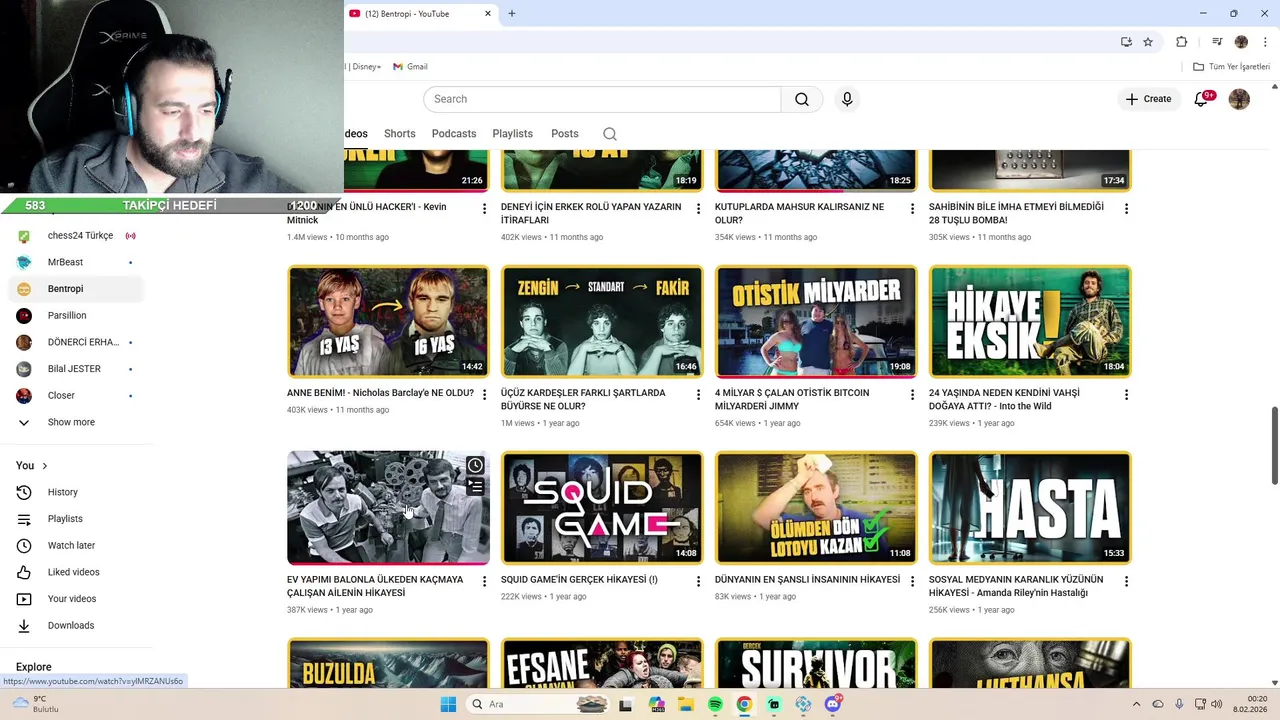1280x720 pixels.
Task: Open Spotify from the taskbar
Action: coord(715,704)
